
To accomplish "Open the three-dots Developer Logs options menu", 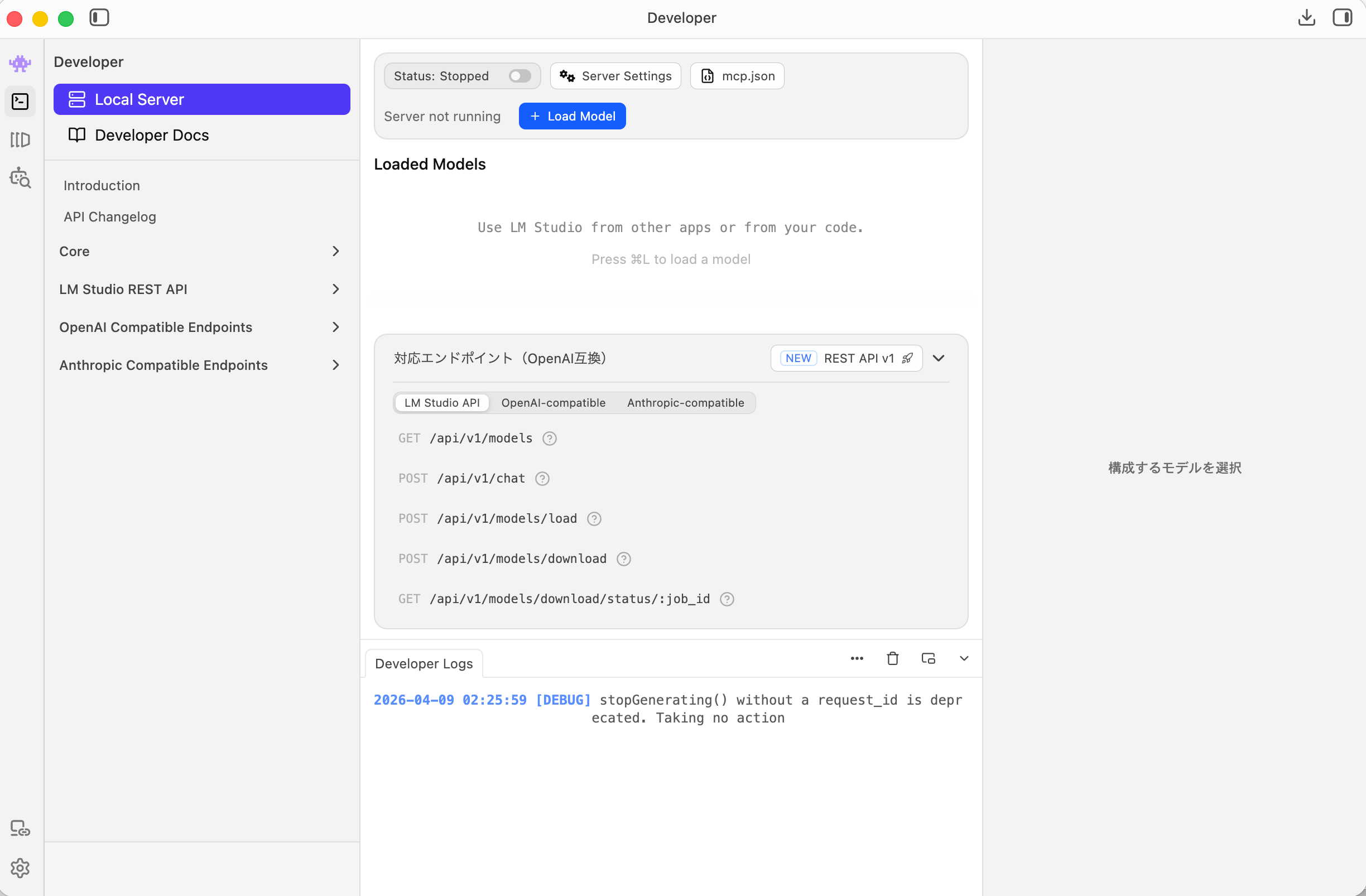I will tap(857, 658).
